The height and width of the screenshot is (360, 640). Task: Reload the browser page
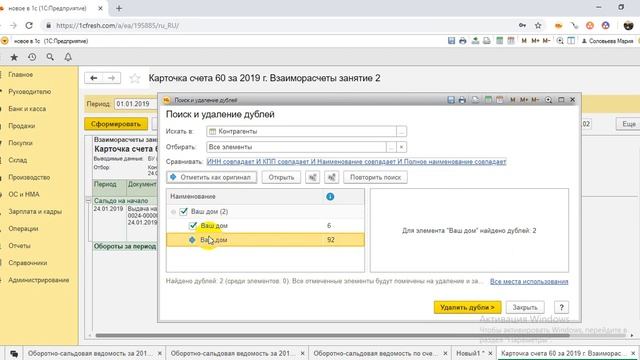(29, 25)
